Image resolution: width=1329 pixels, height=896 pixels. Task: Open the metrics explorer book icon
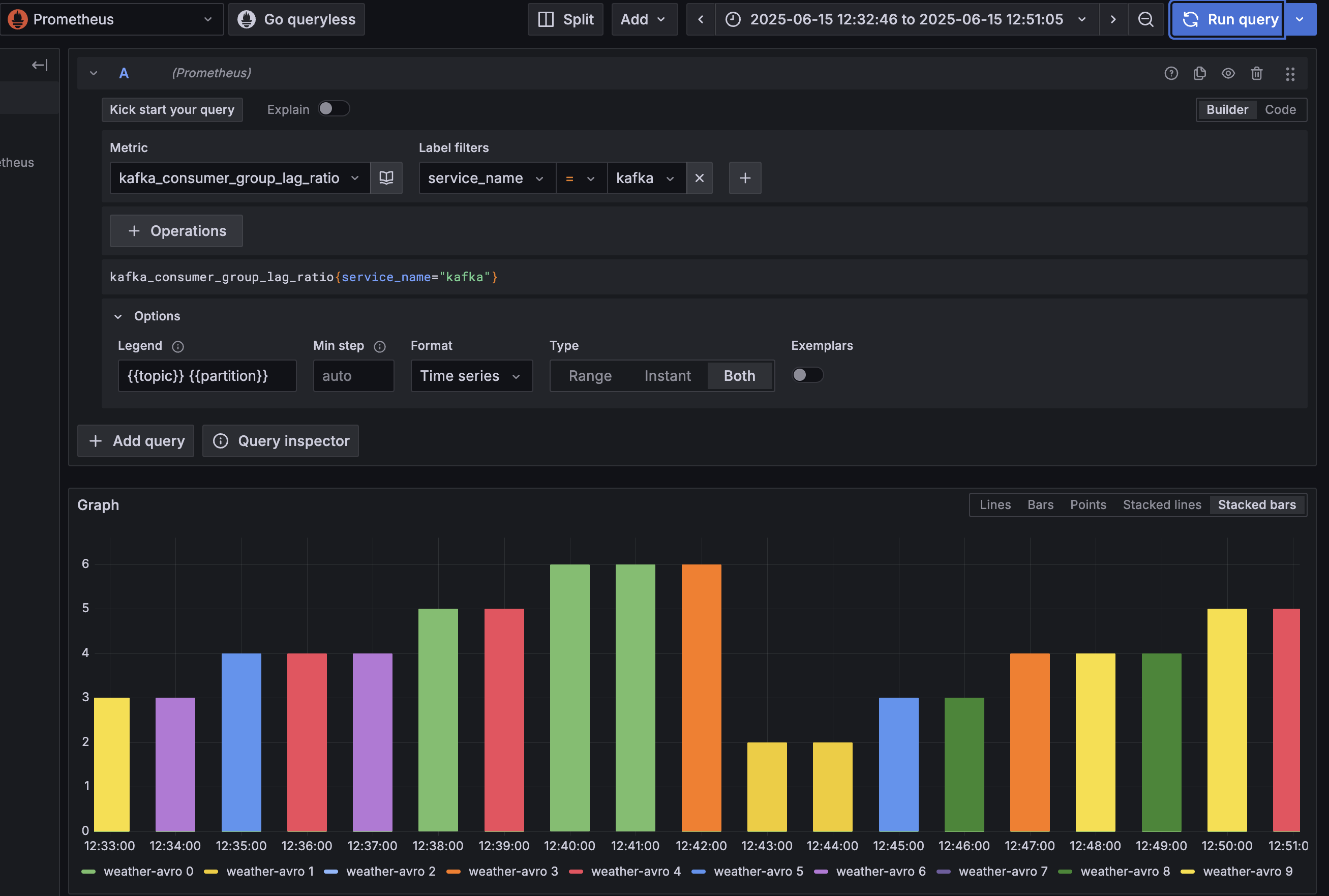click(x=386, y=177)
